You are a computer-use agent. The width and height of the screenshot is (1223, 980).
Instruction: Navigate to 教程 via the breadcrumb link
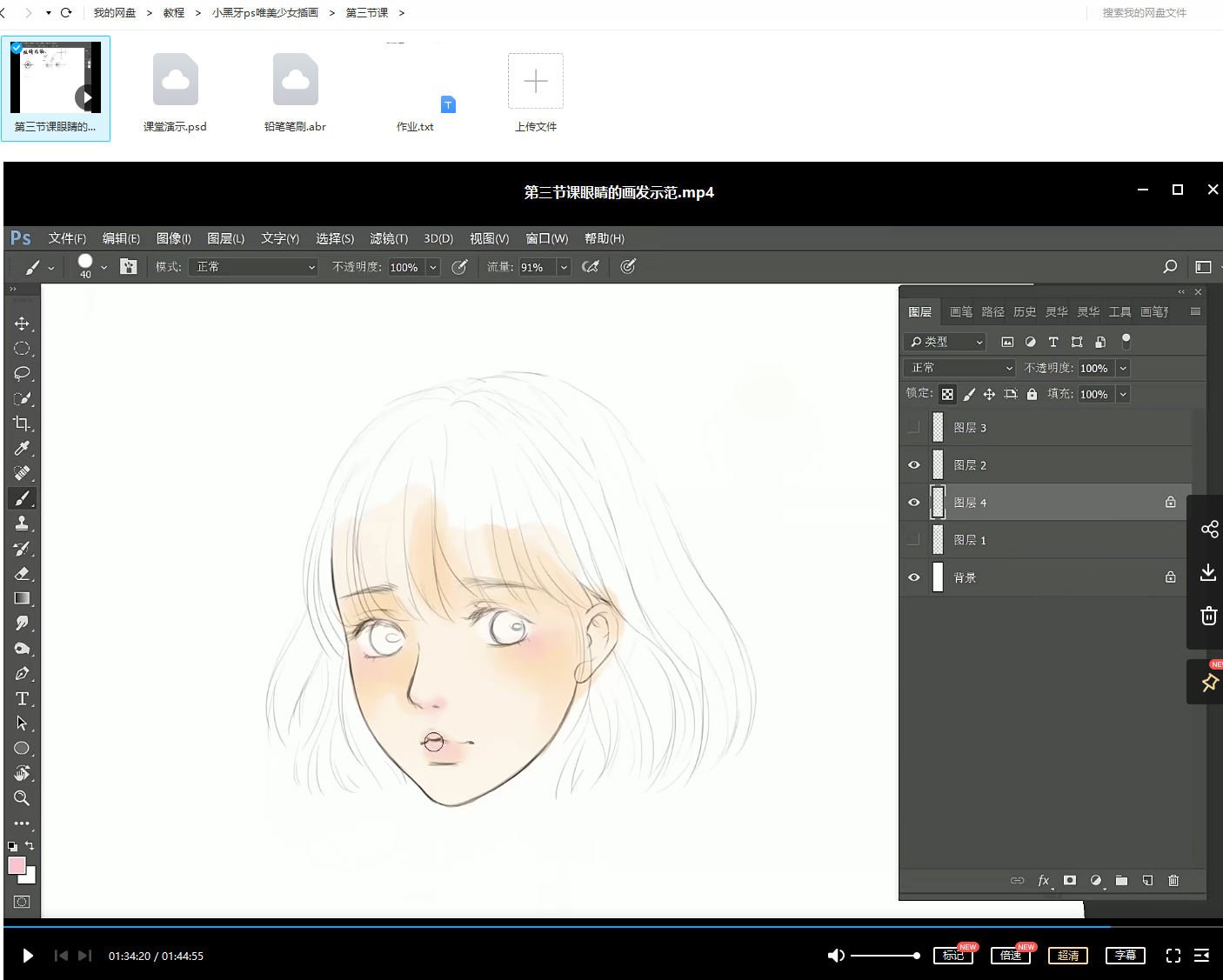pyautogui.click(x=172, y=12)
